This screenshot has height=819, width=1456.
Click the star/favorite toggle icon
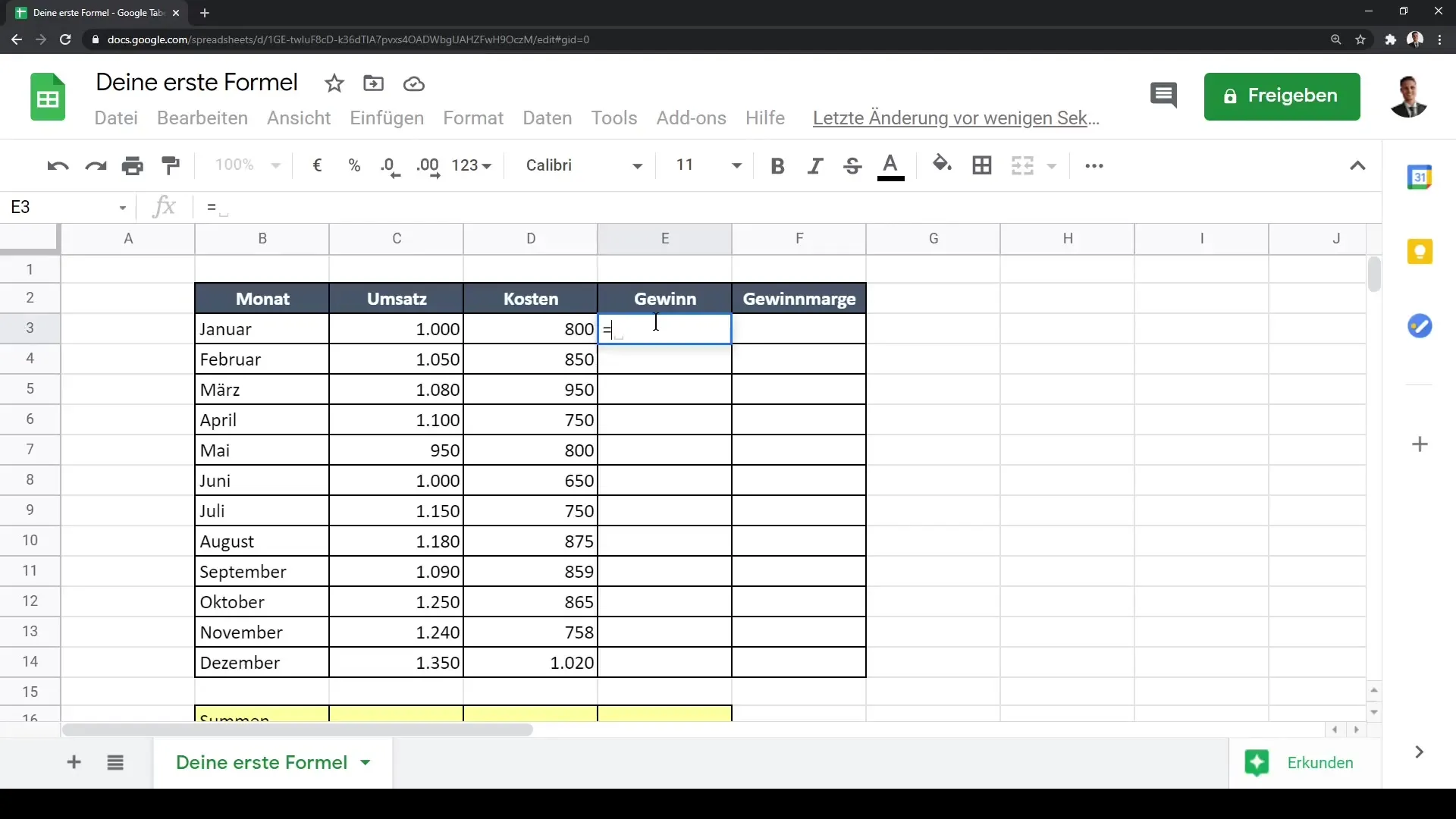pyautogui.click(x=335, y=82)
